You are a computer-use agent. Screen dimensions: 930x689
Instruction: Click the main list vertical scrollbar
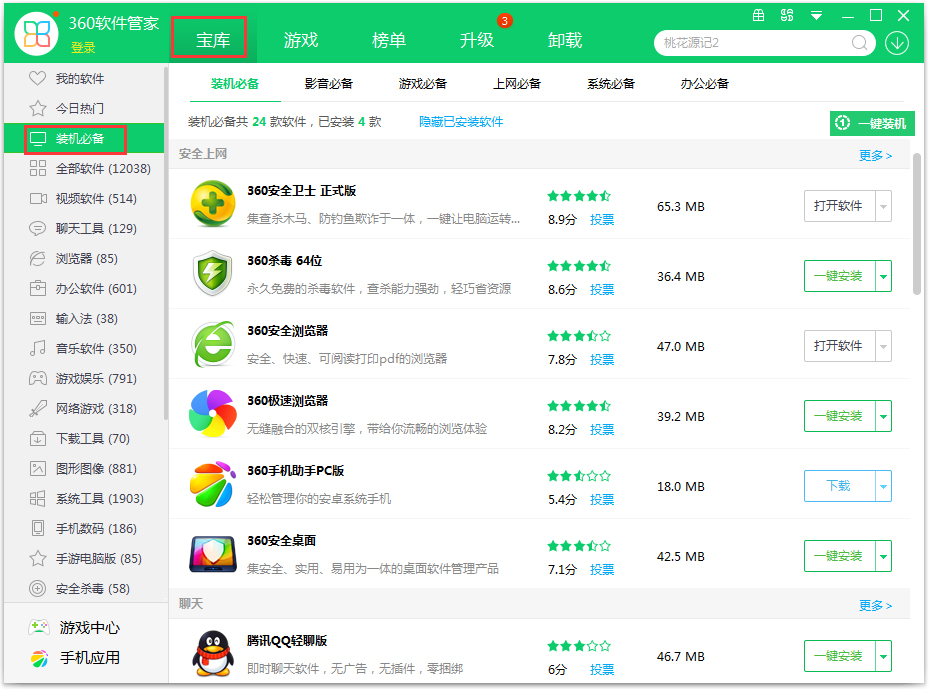[x=917, y=224]
